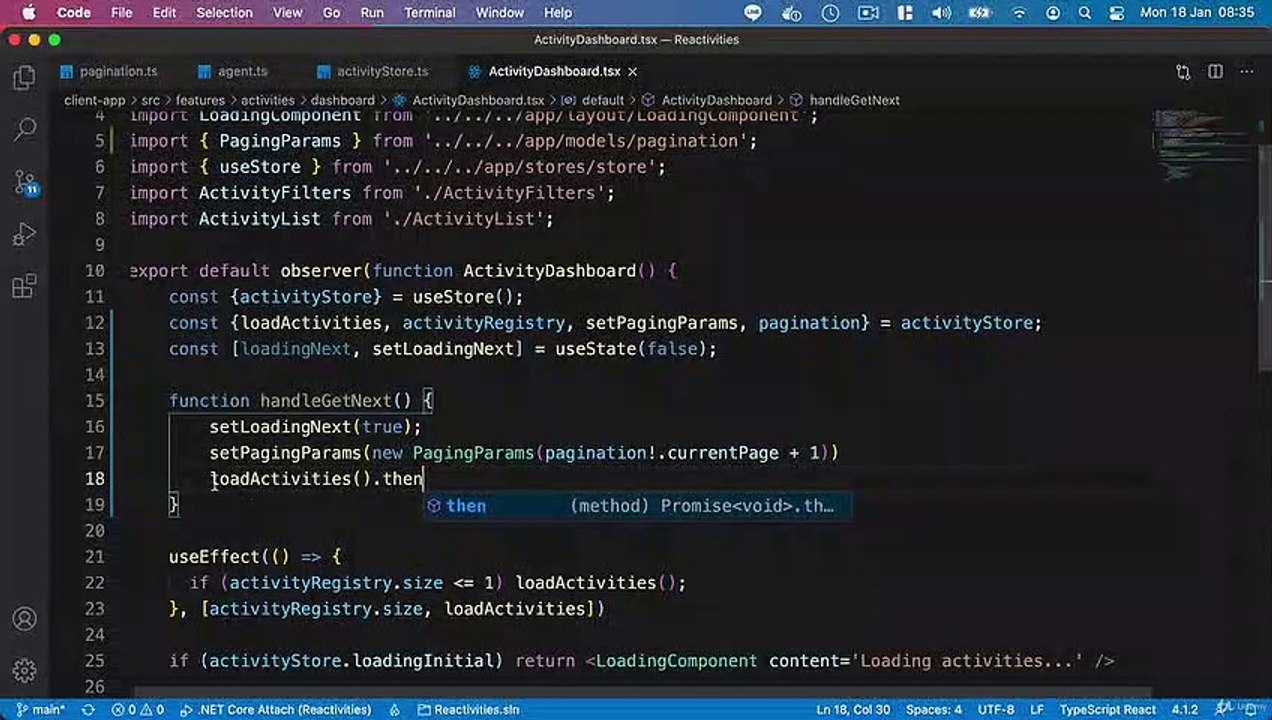
Task: Click Ln 18, Col 30 in status bar
Action: tap(853, 710)
